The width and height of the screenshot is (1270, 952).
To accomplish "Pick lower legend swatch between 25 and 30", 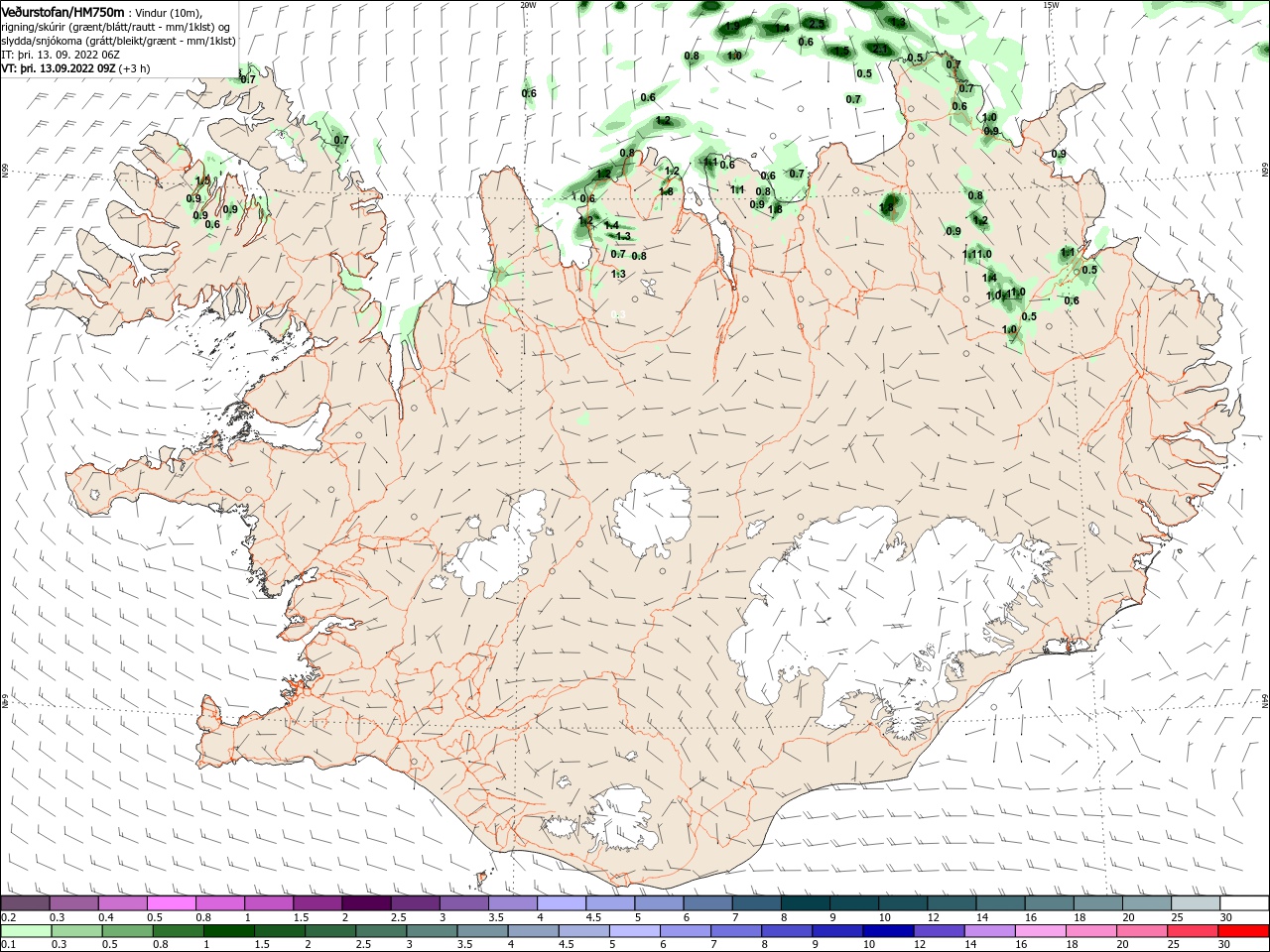I will click(x=1194, y=931).
